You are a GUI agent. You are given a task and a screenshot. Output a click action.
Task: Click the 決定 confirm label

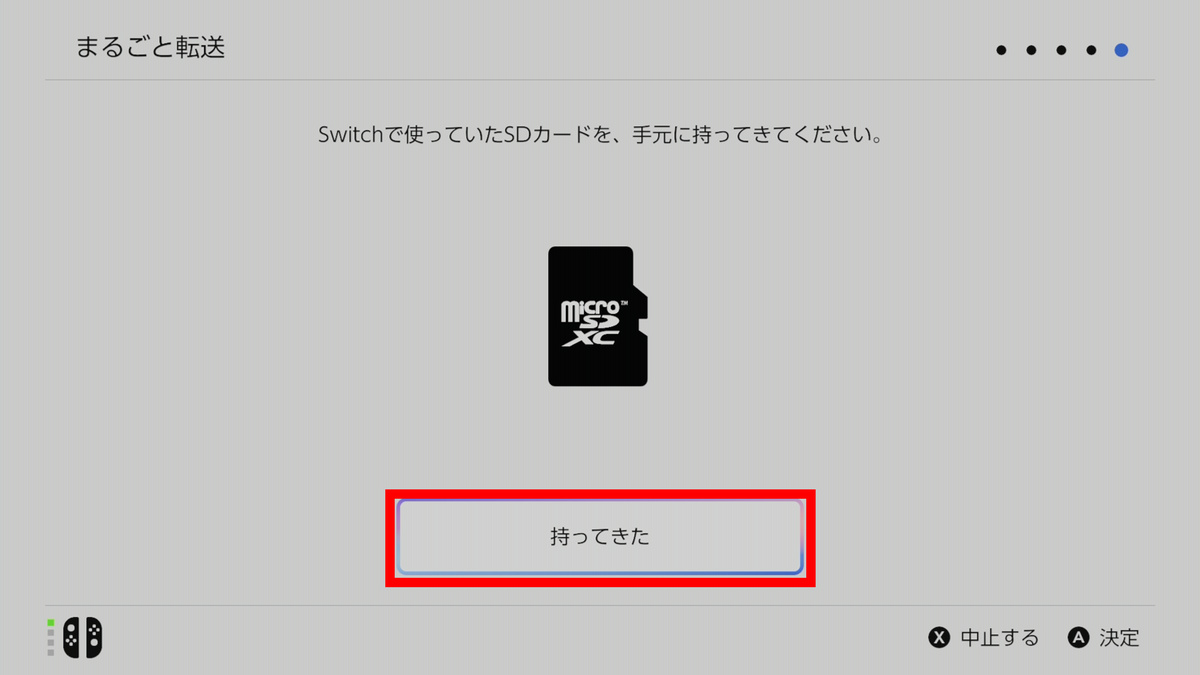(x=1119, y=638)
